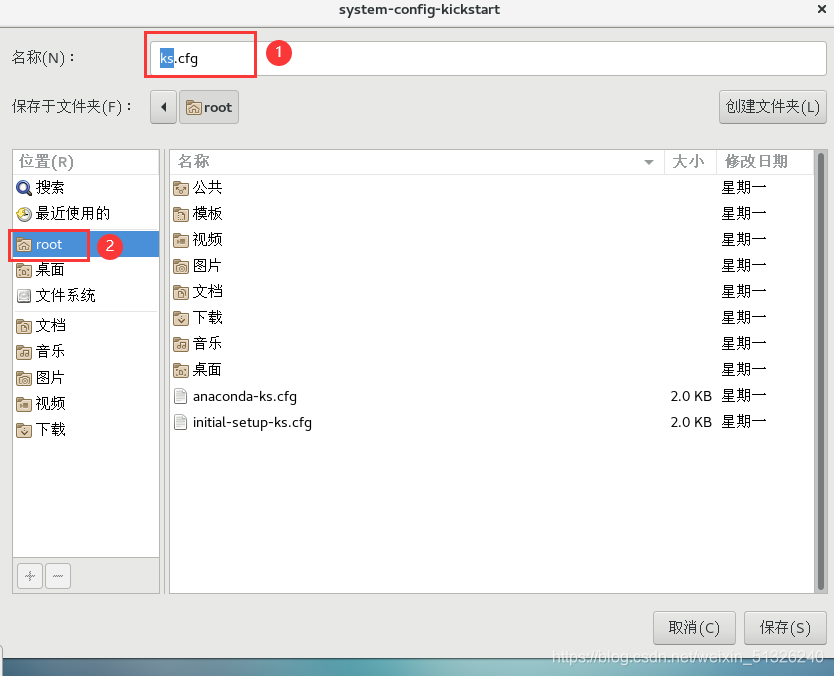This screenshot has height=676, width=834.
Task: Select the 公共 folder in the file list
Action: 492,187
